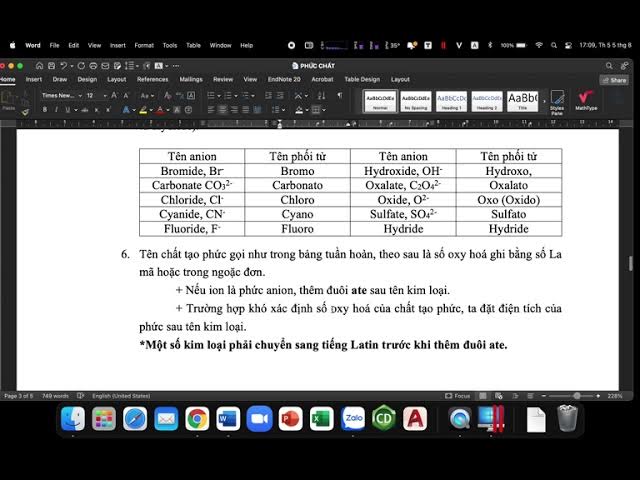Increase paragraph indent
The image size is (640, 480).
click(280, 96)
